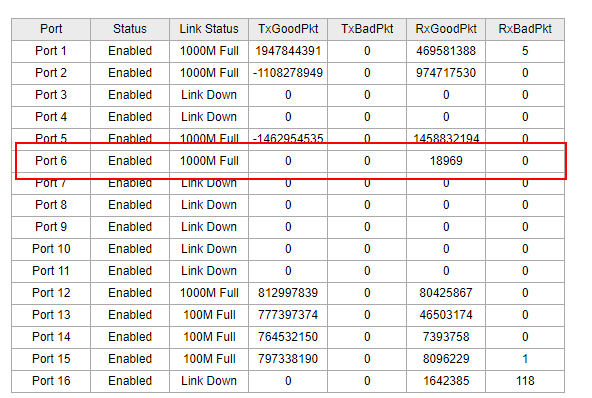Click RxGoodPkt value 8096229

pyautogui.click(x=446, y=359)
